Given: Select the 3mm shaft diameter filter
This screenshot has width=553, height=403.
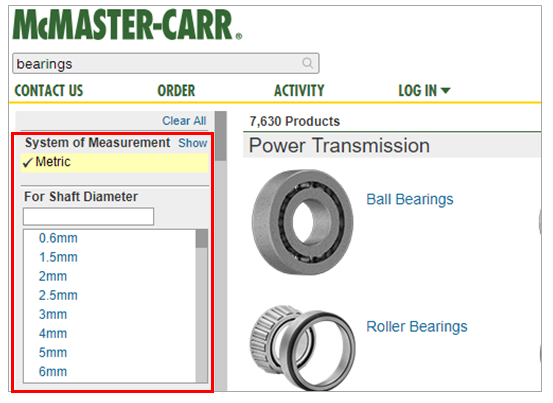Looking at the screenshot, I should click(x=53, y=315).
